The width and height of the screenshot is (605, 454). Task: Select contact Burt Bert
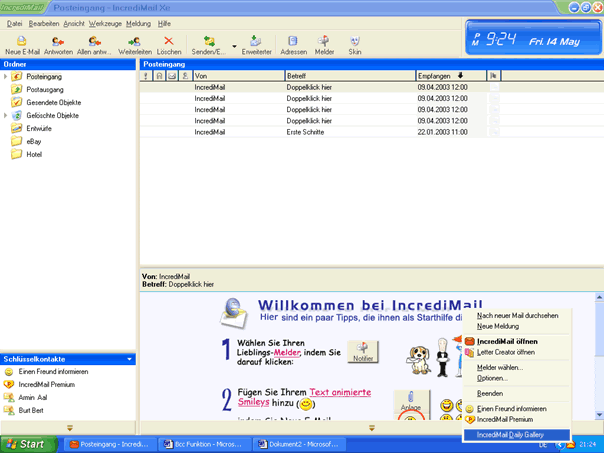click(x=31, y=410)
